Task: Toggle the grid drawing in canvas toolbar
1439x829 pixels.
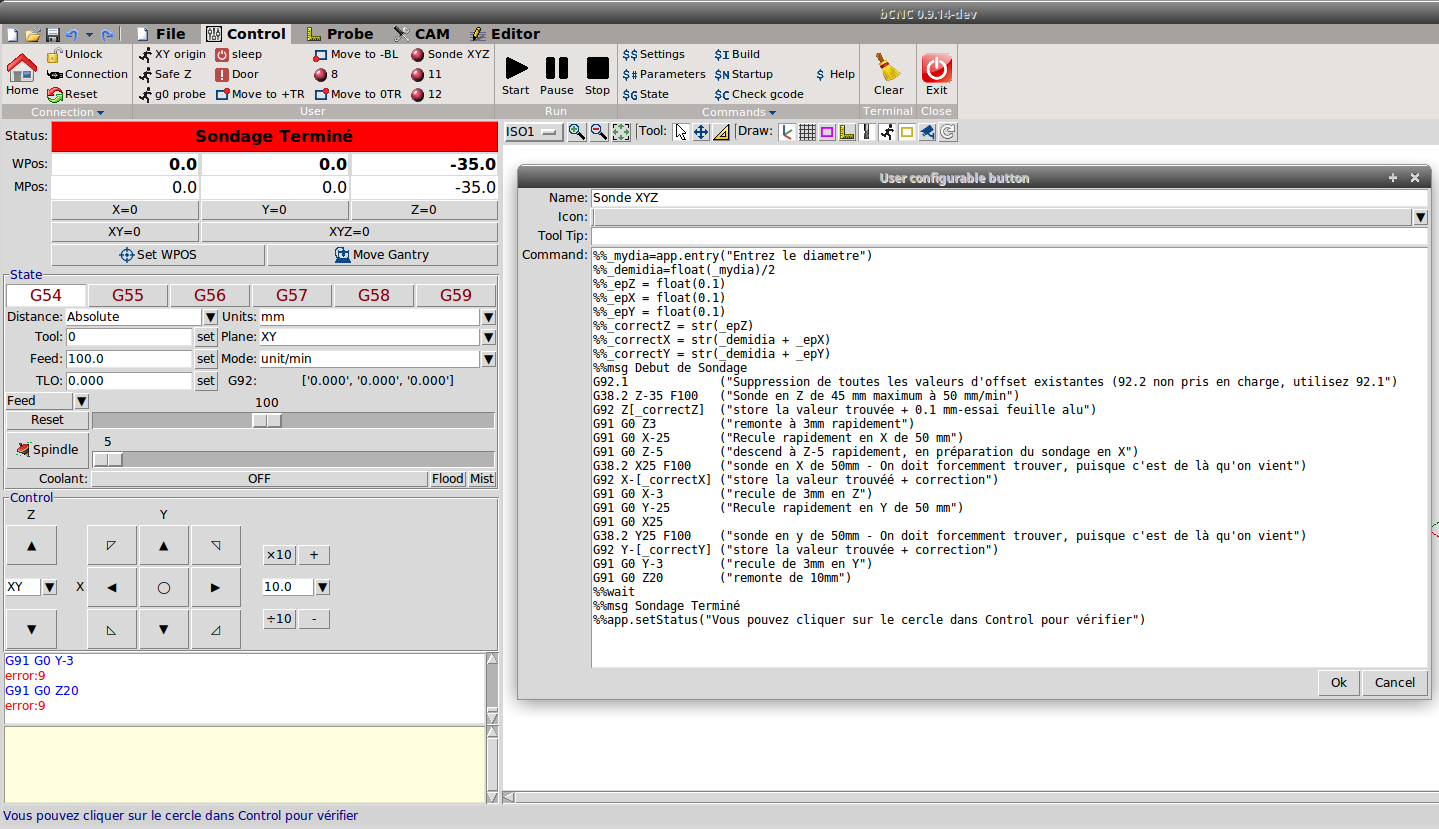Action: (807, 131)
